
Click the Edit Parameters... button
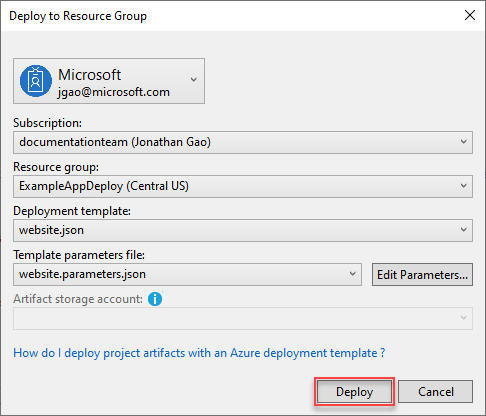[422, 275]
